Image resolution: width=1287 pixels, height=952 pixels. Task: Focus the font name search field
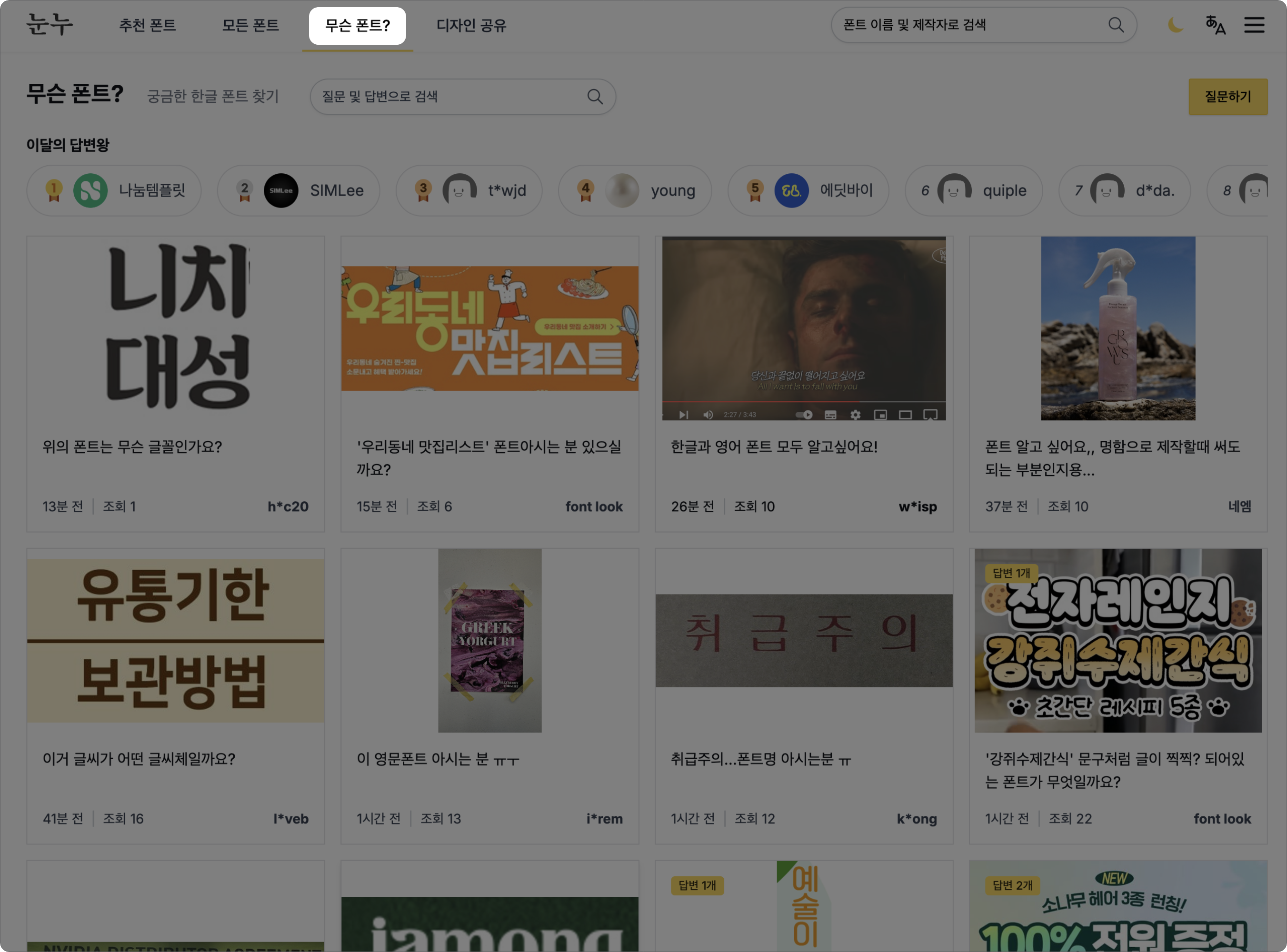coord(984,25)
